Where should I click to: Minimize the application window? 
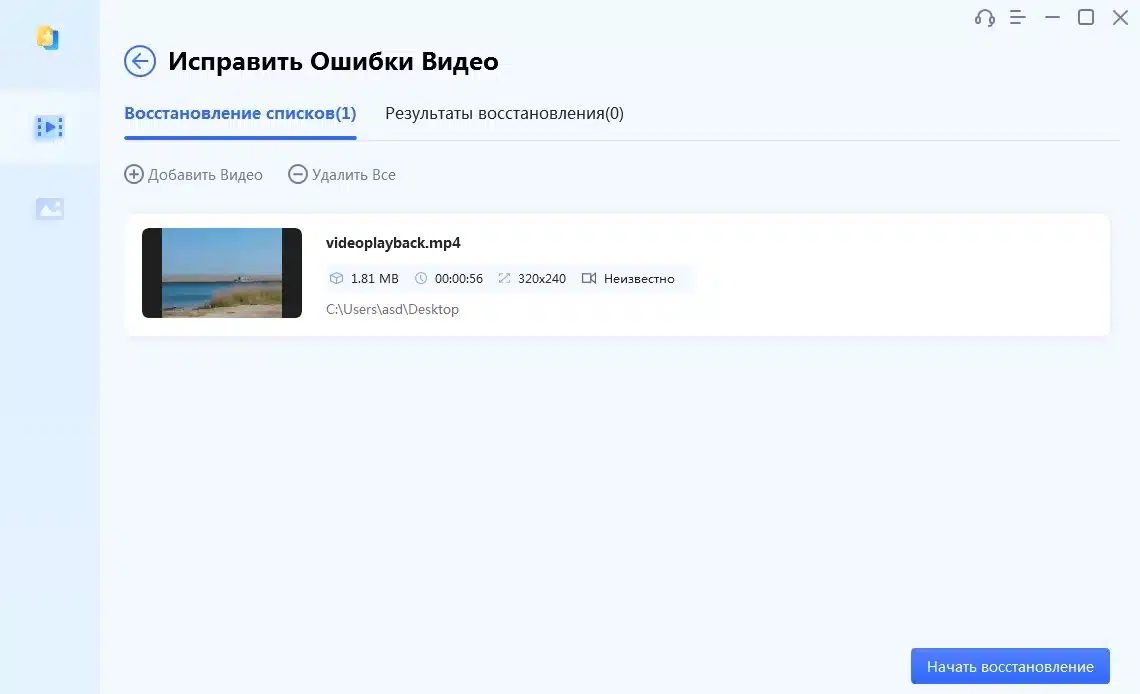point(1052,18)
